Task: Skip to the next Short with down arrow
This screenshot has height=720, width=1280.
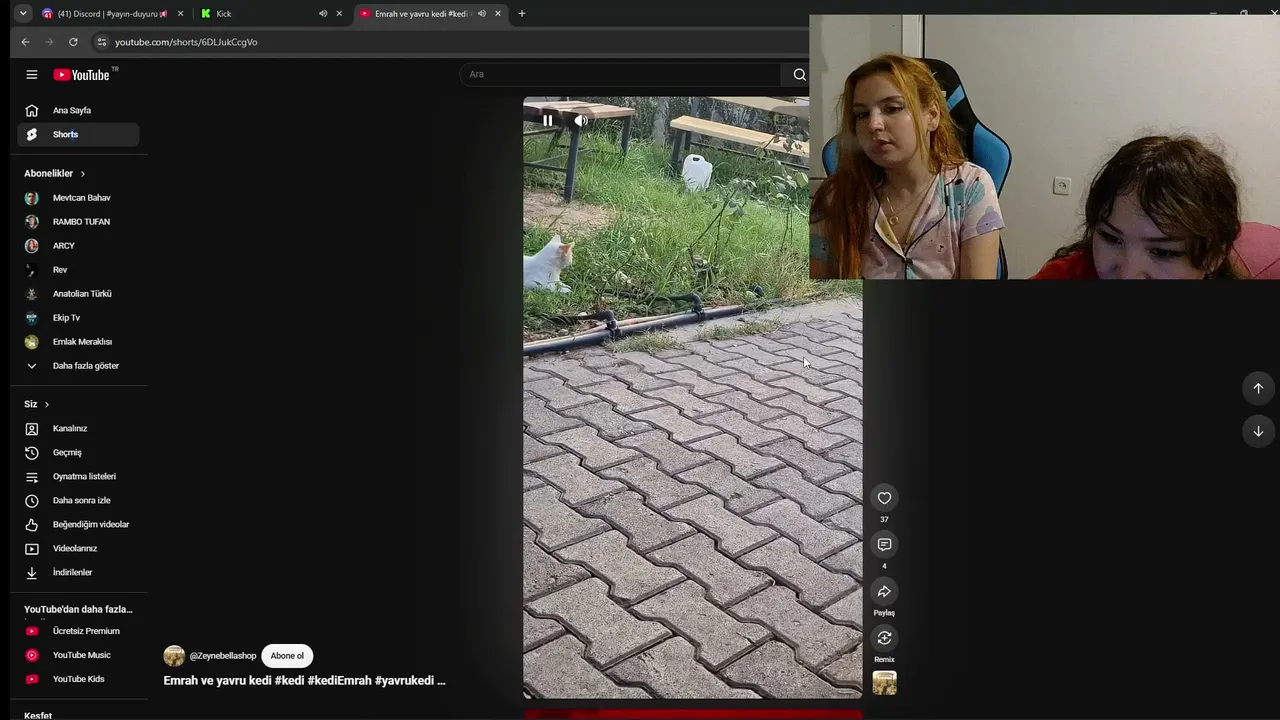Action: click(x=1258, y=431)
